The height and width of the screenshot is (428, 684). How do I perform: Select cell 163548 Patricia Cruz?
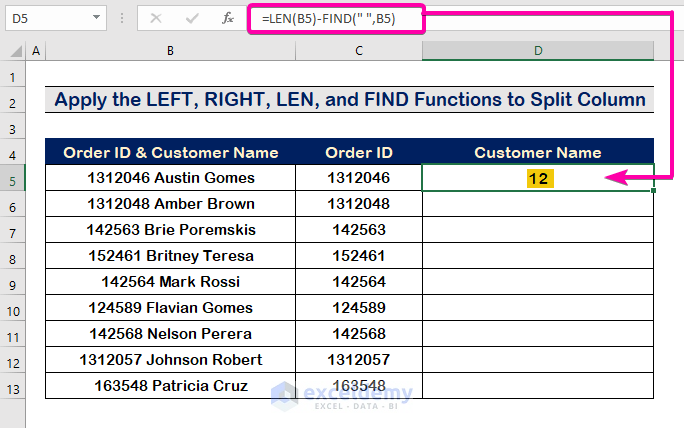point(171,386)
